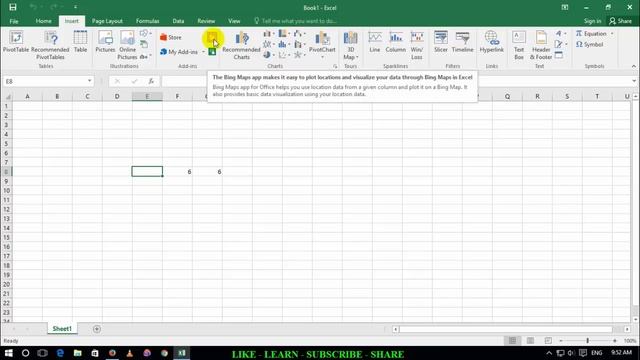Expand the Shapes dropdown
640x360 pixels.
(146, 33)
